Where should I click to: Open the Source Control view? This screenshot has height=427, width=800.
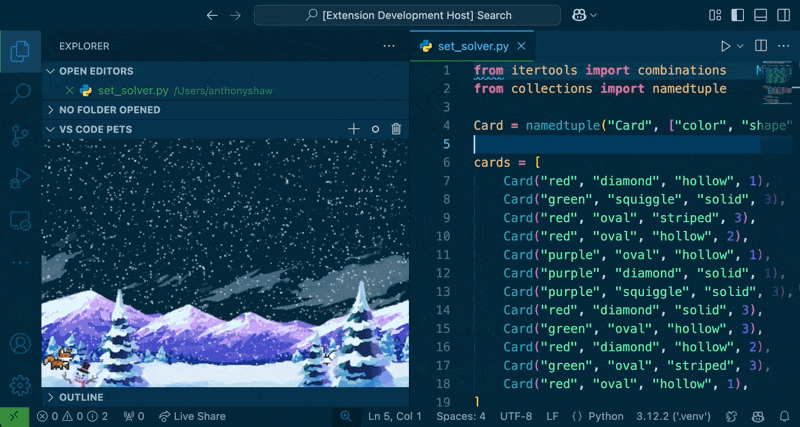20,136
